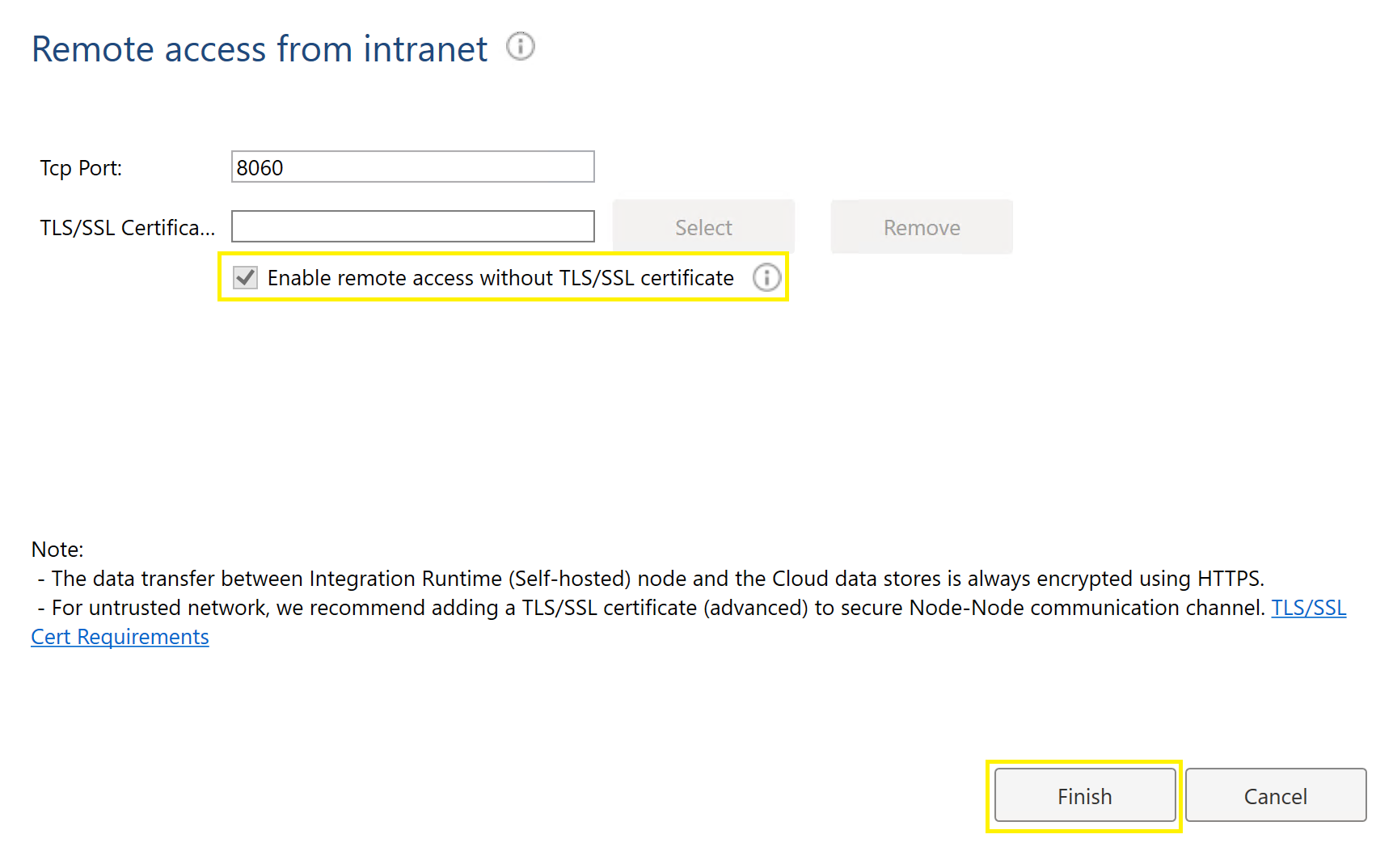Click the TLS/SSL Certificate text box
The height and width of the screenshot is (868, 1393).
[x=413, y=227]
